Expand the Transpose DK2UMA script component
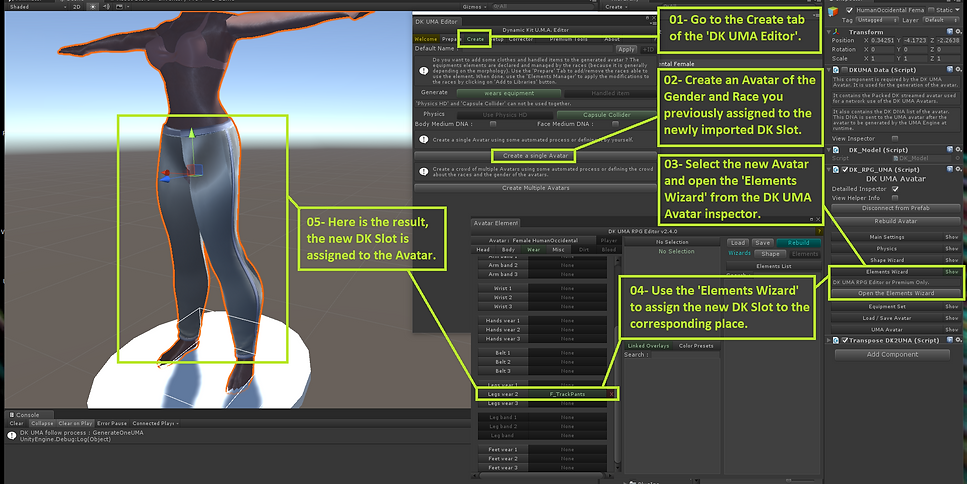Screen dimensions: 967x484 click(830, 340)
